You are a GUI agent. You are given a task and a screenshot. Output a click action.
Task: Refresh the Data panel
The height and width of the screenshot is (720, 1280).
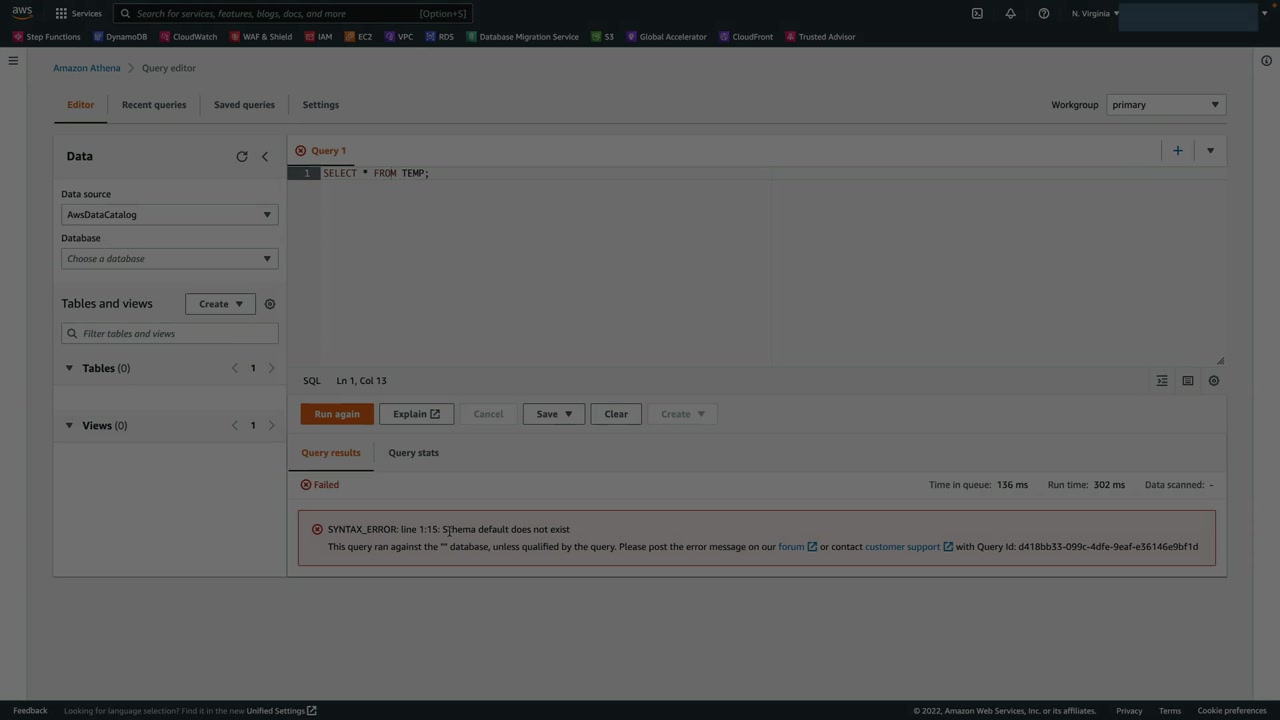pyautogui.click(x=242, y=157)
